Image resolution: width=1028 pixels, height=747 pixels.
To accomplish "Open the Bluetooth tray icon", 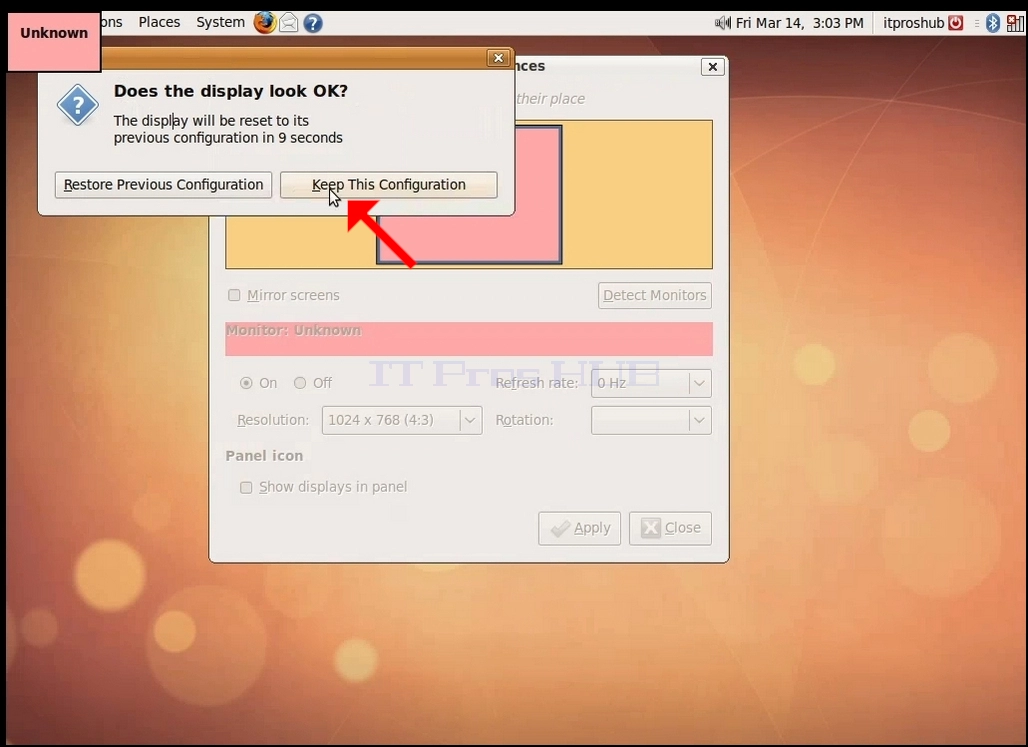I will click(993, 23).
